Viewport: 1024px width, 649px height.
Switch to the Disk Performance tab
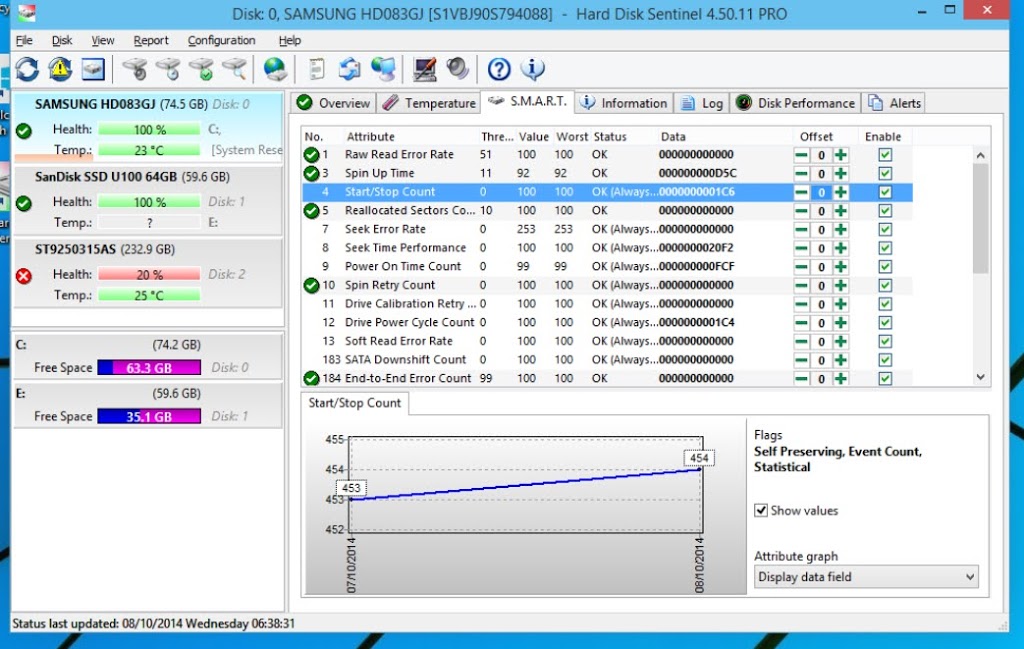[796, 103]
